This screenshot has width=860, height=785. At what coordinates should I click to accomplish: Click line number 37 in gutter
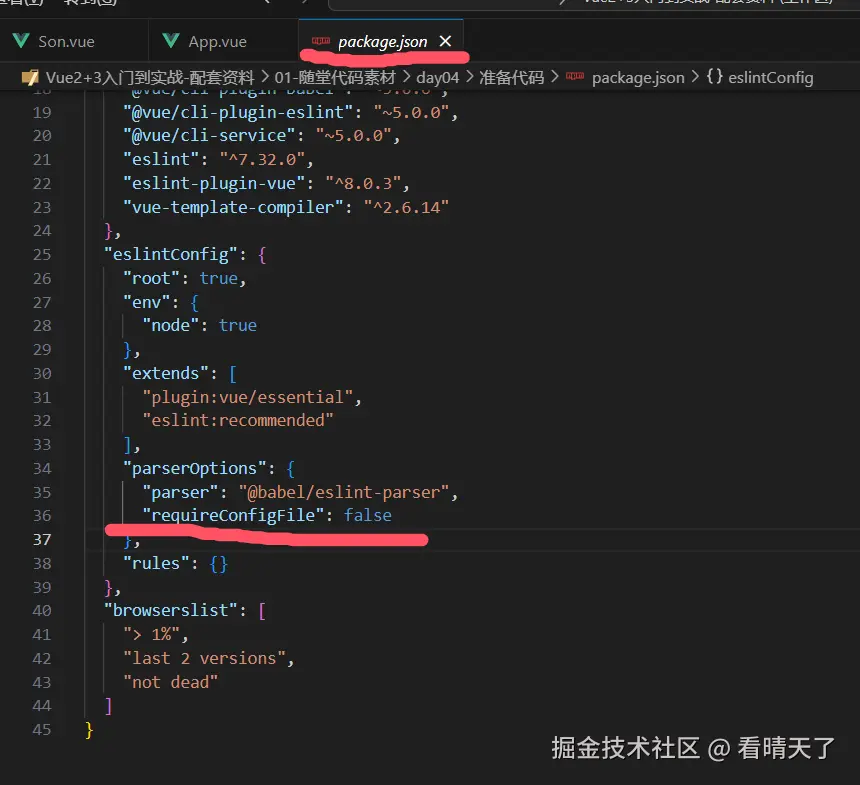tap(42, 540)
